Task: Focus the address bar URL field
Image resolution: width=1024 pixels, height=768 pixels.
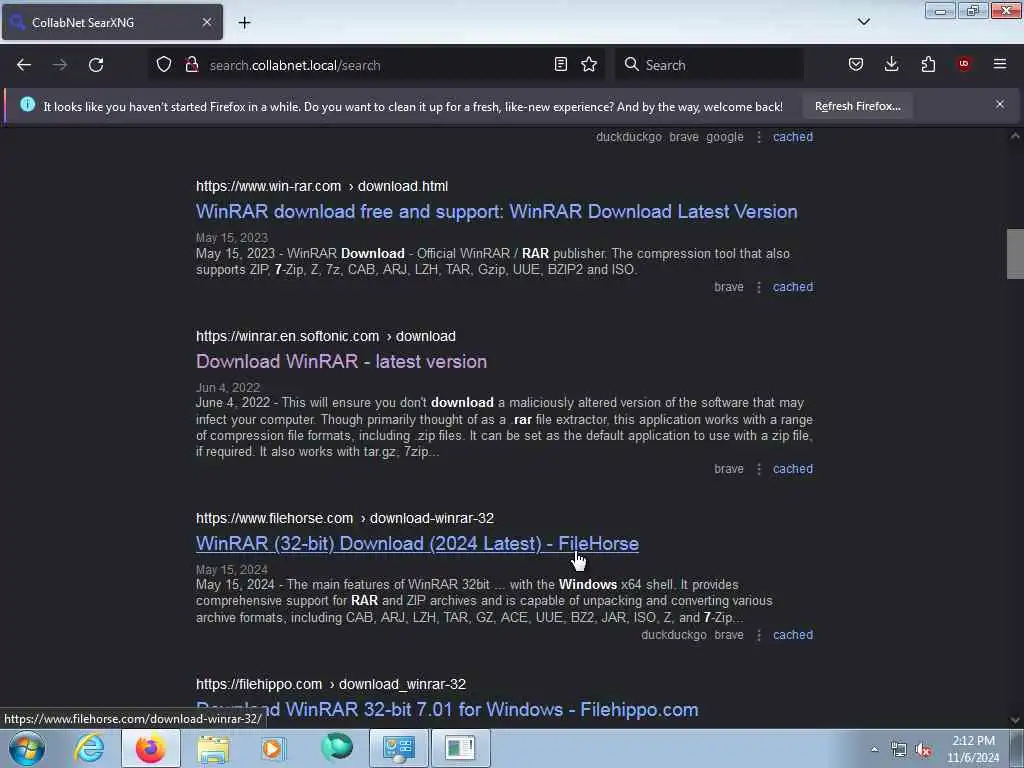Action: (x=379, y=65)
